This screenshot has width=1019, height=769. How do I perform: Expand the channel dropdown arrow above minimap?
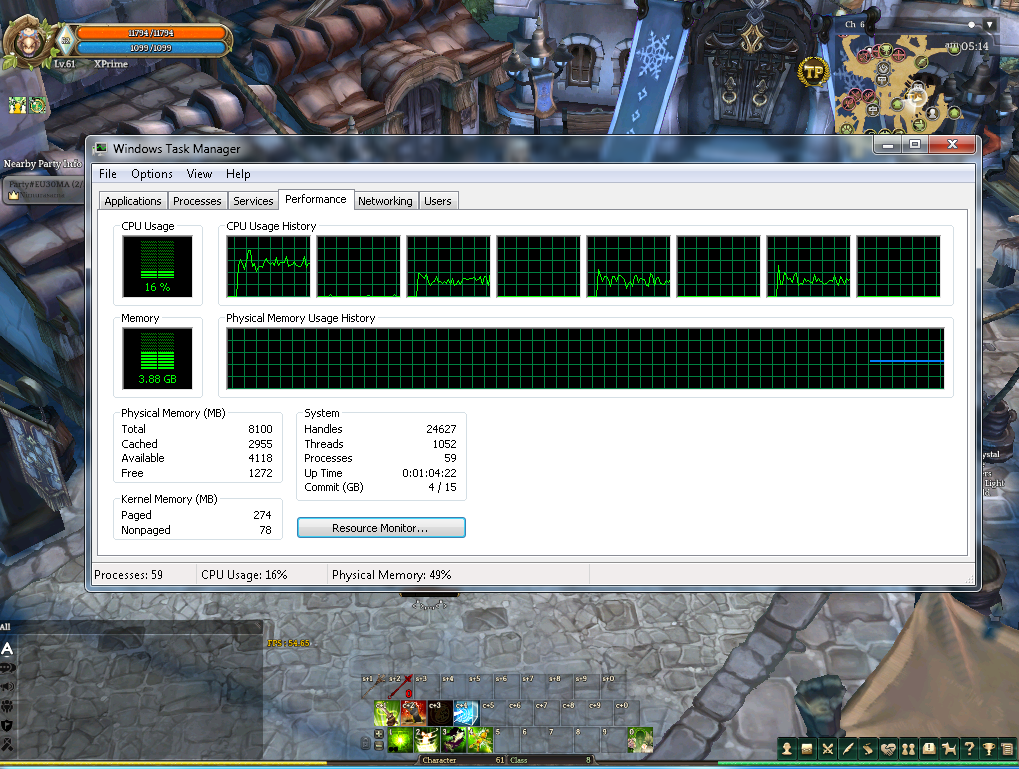[990, 24]
